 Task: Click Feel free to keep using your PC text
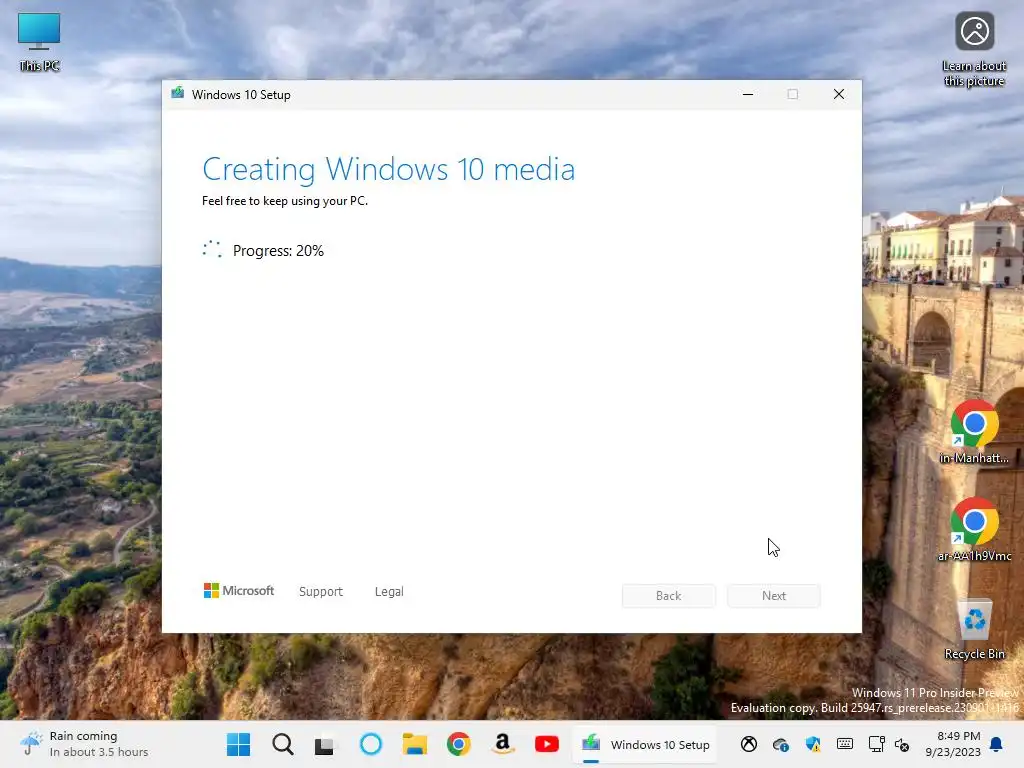tap(285, 201)
